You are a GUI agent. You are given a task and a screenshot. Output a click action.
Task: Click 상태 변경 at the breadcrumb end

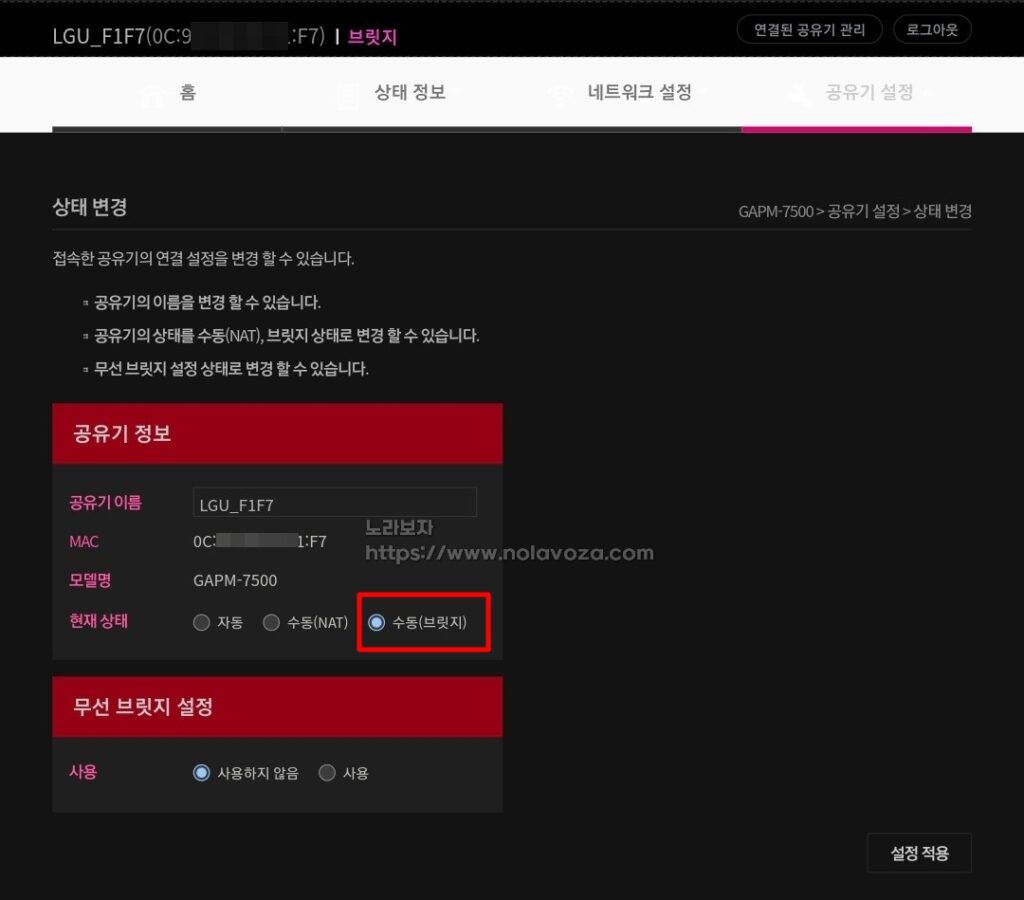point(942,212)
